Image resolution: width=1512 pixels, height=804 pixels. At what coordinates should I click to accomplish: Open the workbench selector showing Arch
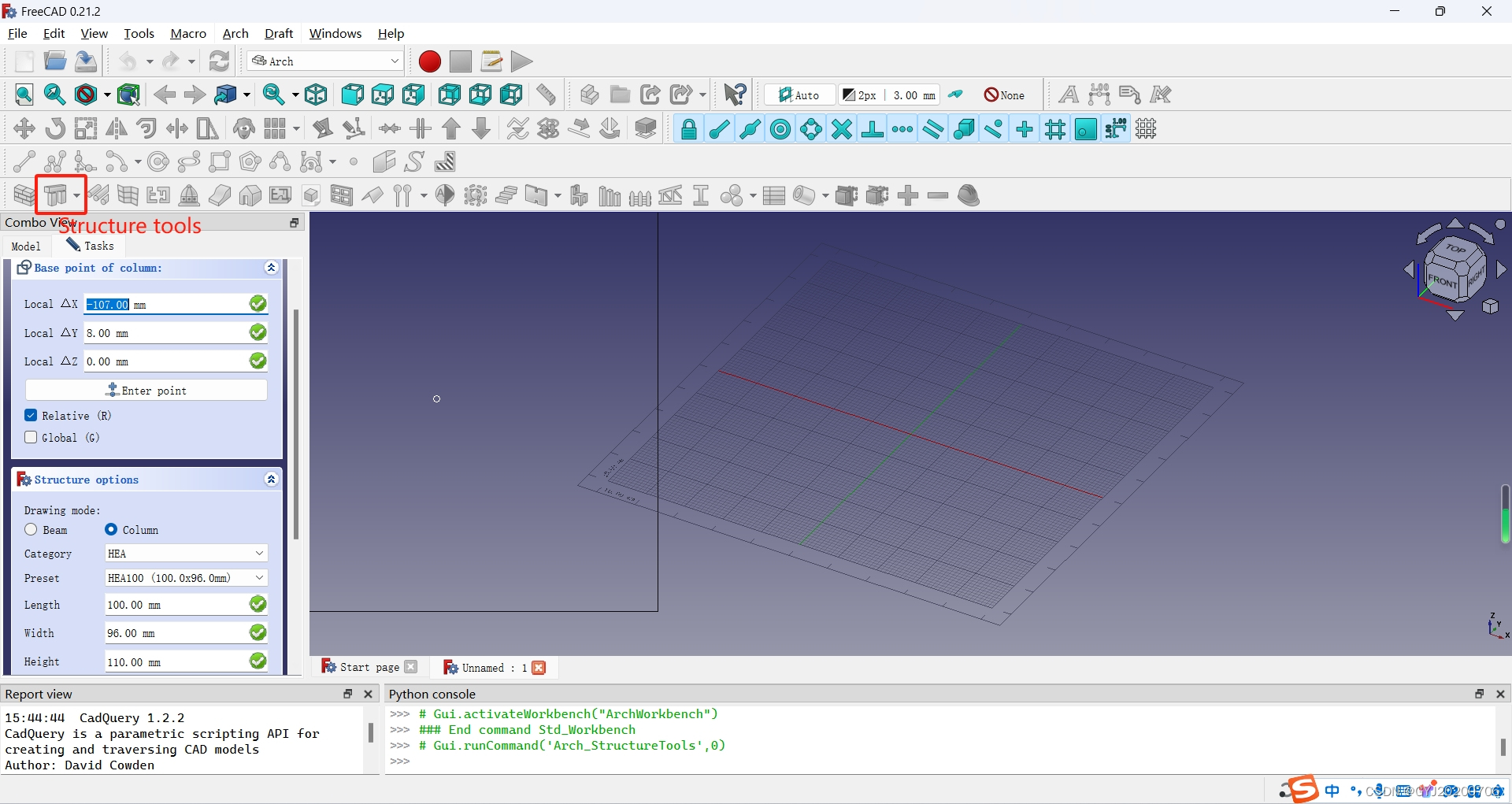pyautogui.click(x=324, y=61)
